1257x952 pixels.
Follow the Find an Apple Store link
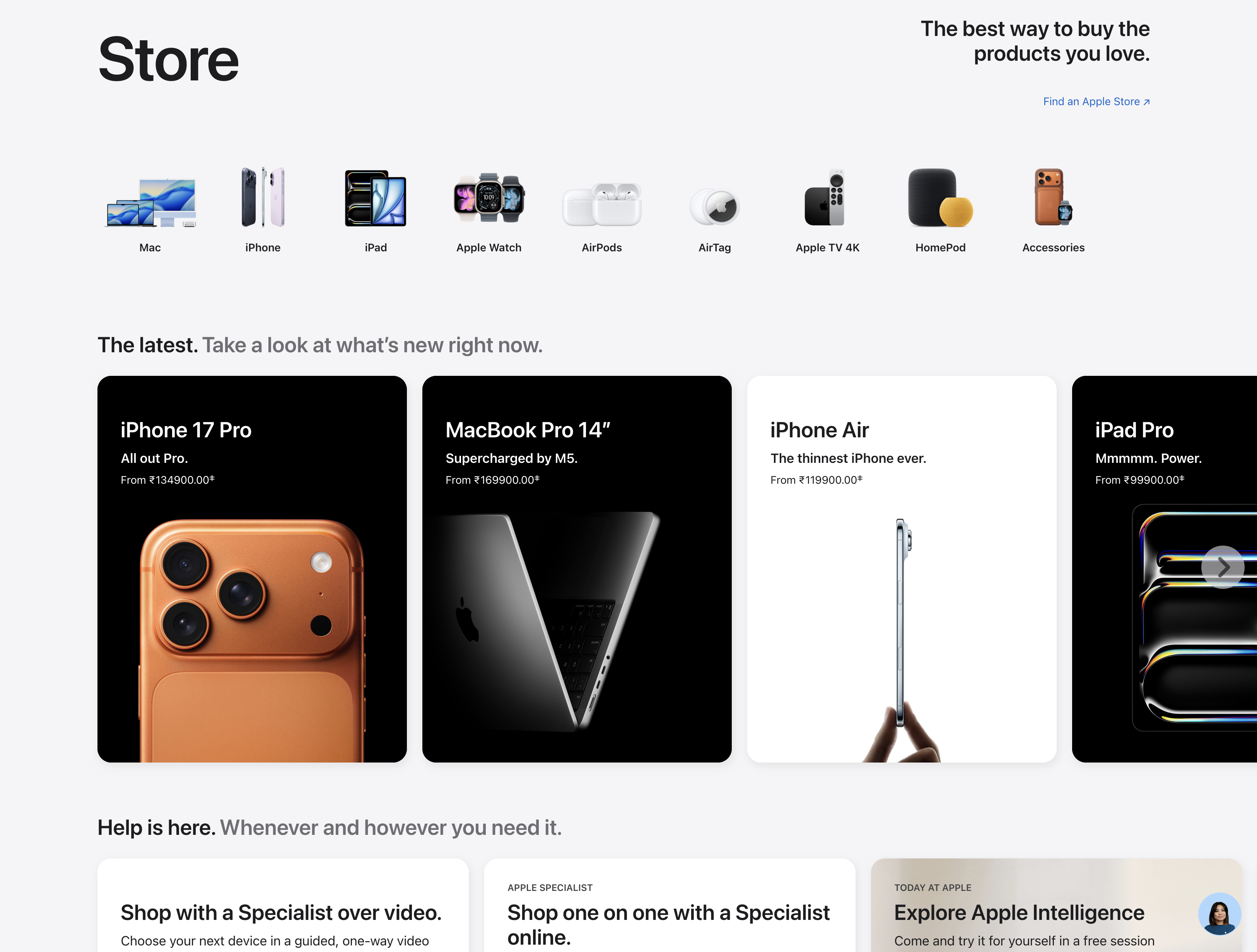pyautogui.click(x=1096, y=102)
